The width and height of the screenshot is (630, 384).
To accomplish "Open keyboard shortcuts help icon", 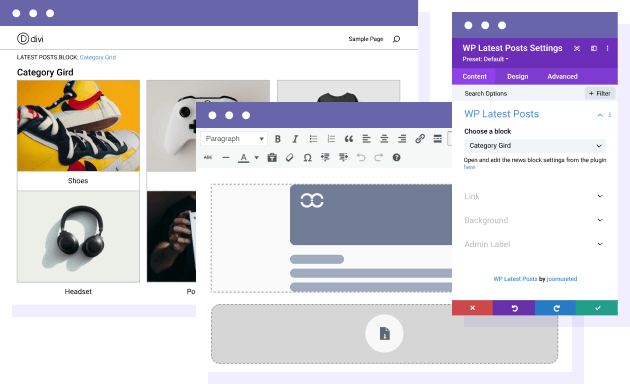I will pyautogui.click(x=397, y=157).
